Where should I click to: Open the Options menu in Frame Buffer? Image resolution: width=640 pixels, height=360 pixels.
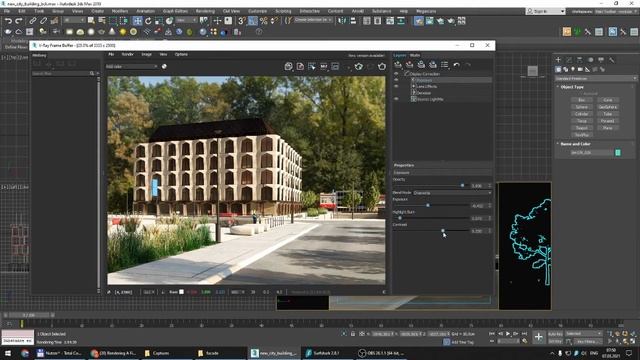pyautogui.click(x=181, y=54)
